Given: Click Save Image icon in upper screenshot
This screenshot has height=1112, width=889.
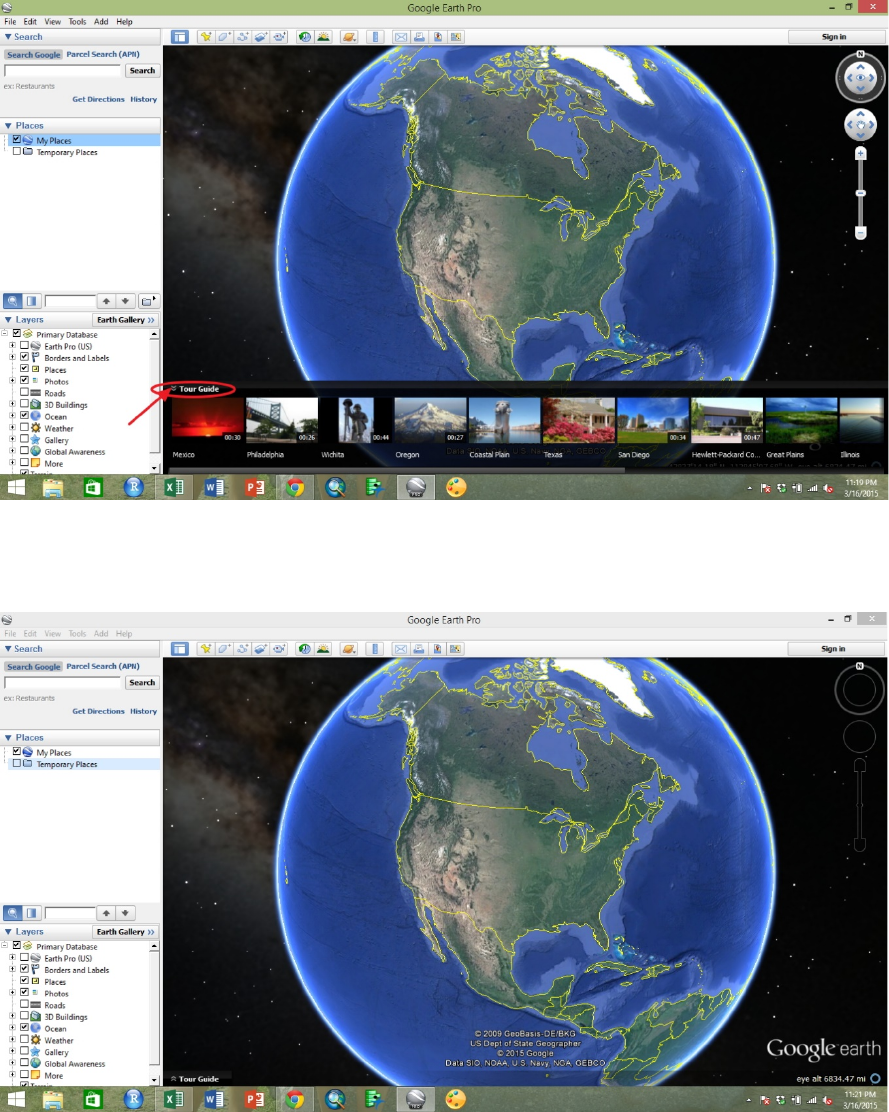Looking at the screenshot, I should (x=438, y=37).
